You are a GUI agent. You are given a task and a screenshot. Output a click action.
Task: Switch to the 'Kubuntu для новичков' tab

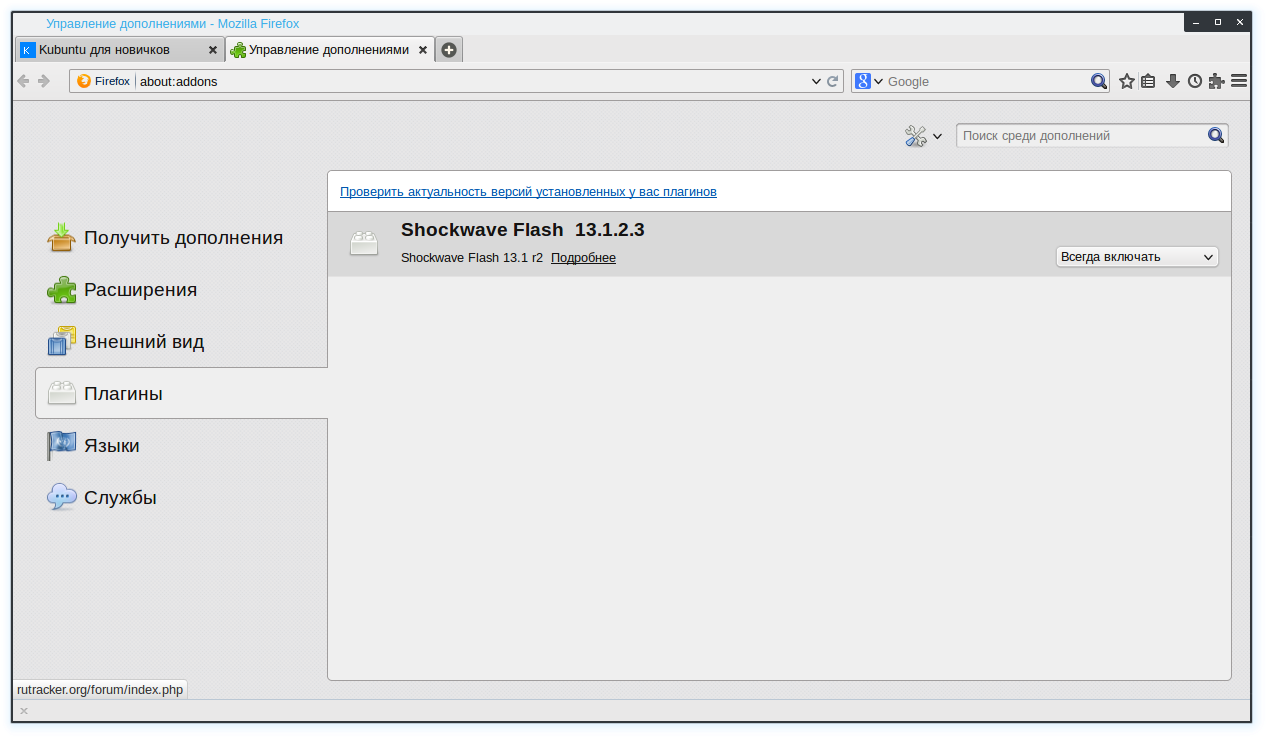[x=119, y=49]
